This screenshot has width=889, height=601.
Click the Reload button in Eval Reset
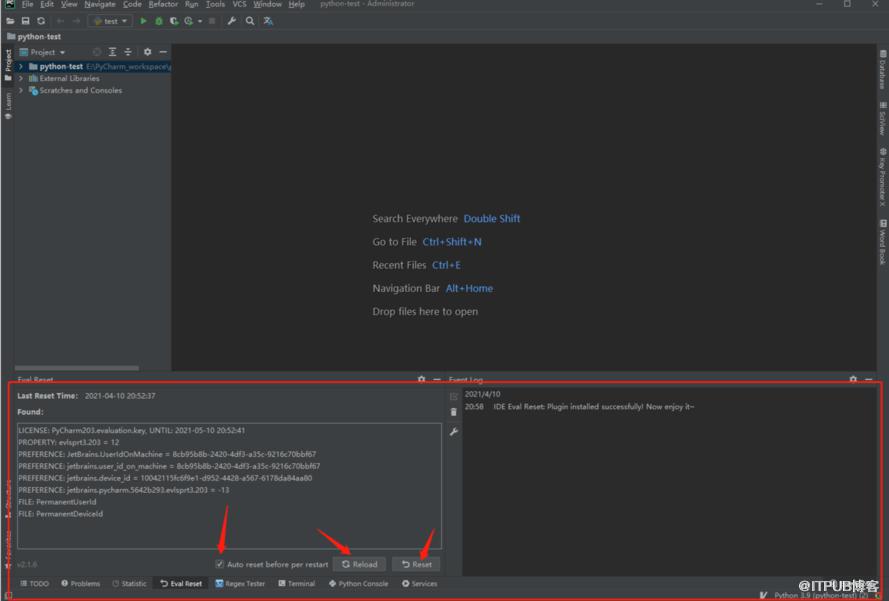coord(359,564)
